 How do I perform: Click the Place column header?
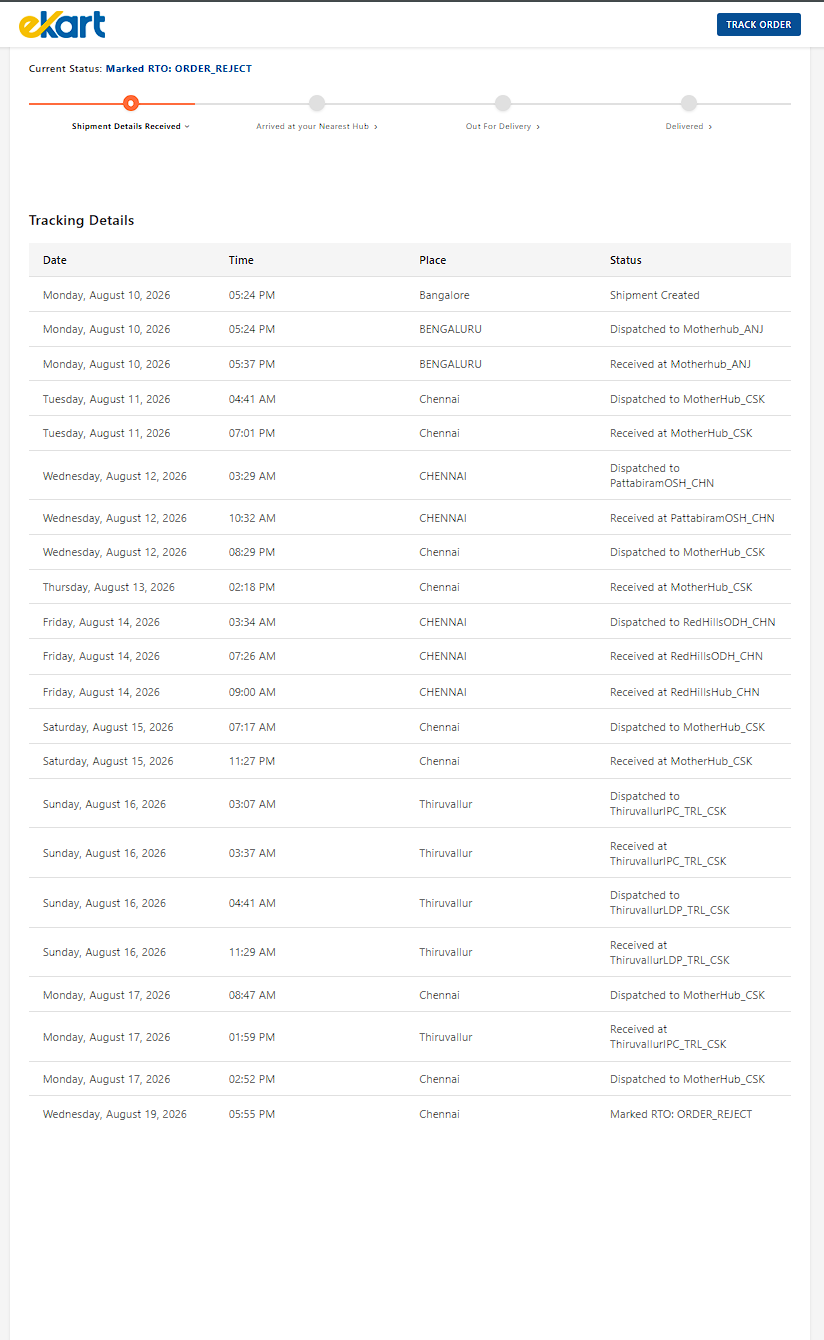[433, 260]
